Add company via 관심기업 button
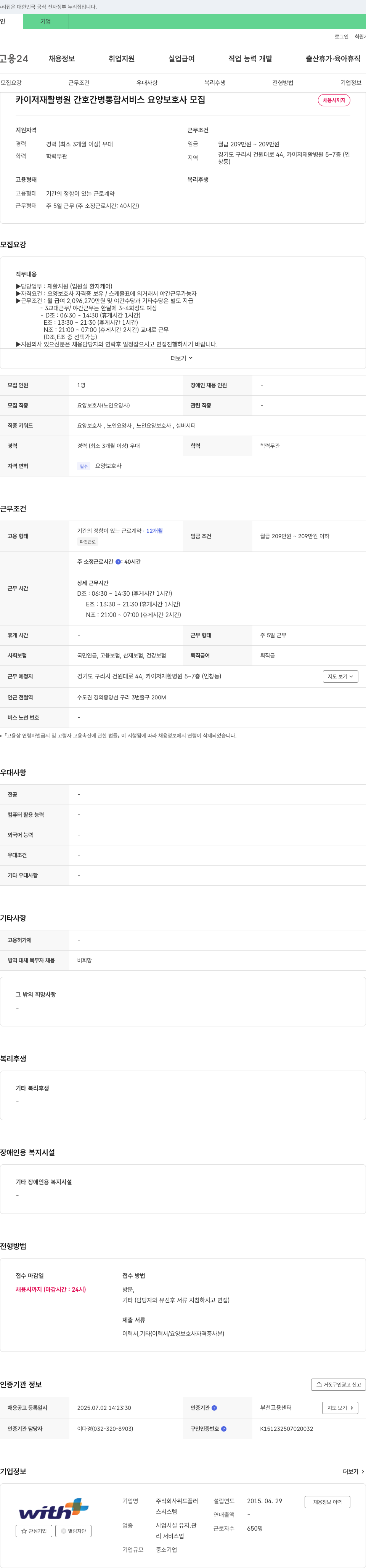The height and width of the screenshot is (1568, 366). 34,1531
